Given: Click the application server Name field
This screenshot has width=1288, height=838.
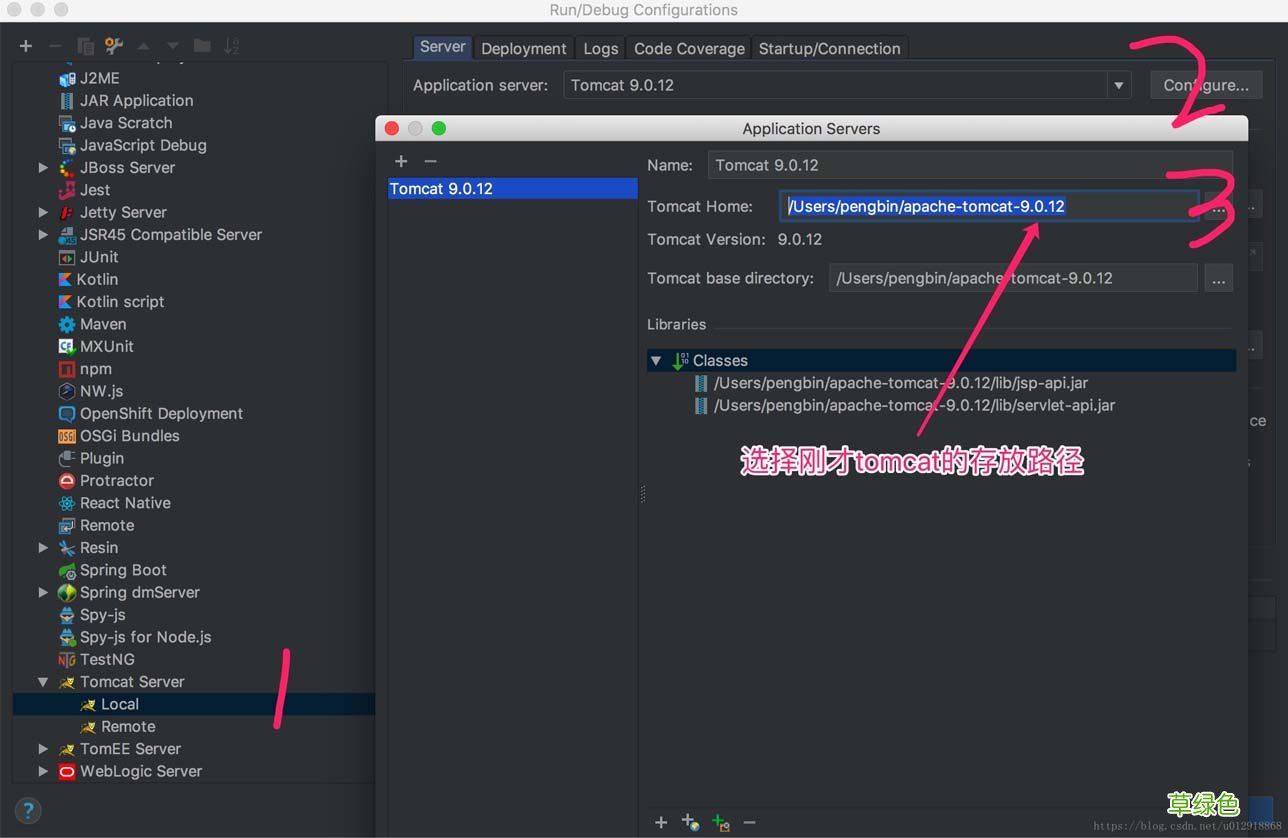Looking at the screenshot, I should pyautogui.click(x=970, y=165).
